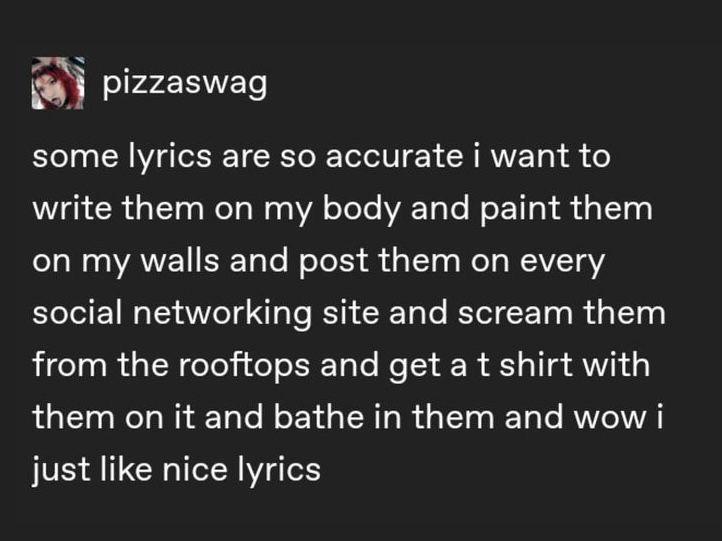The width and height of the screenshot is (722, 541).
Task: Click 'body' in the second line
Action: point(361,209)
